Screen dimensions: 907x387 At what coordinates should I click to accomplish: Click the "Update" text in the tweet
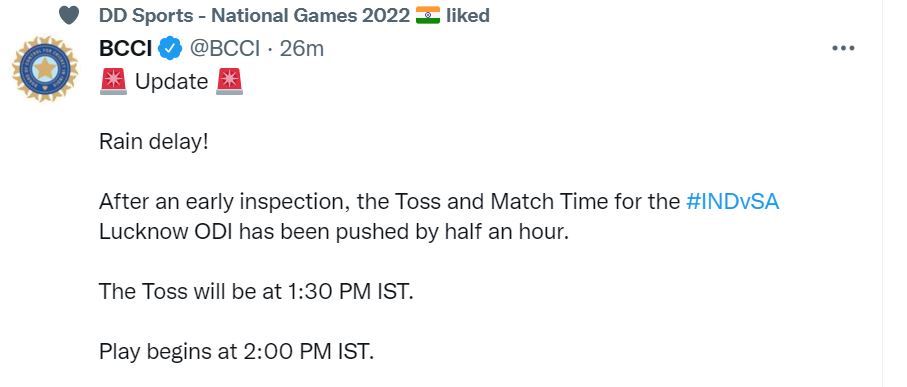[171, 82]
